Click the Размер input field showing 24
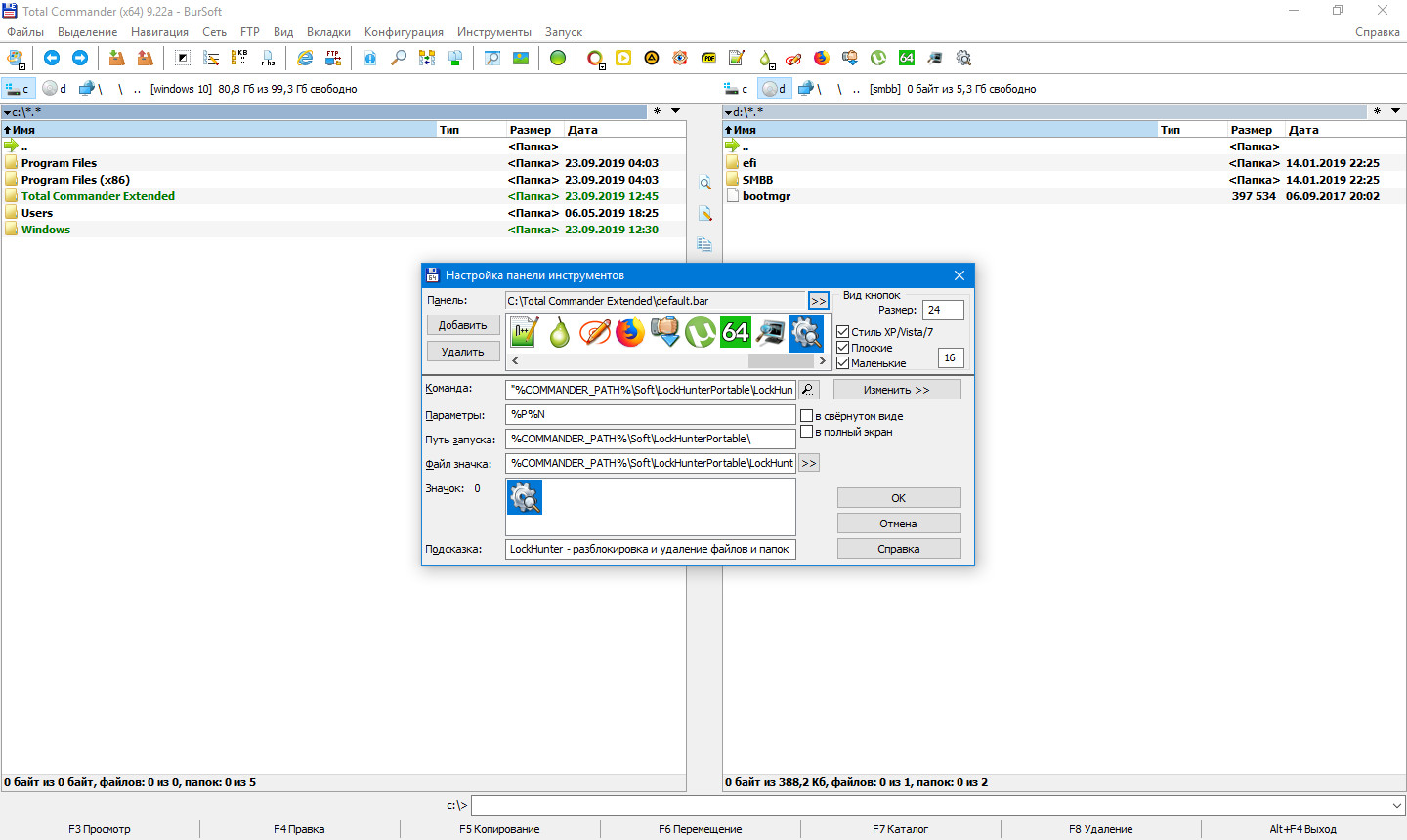 tap(943, 310)
